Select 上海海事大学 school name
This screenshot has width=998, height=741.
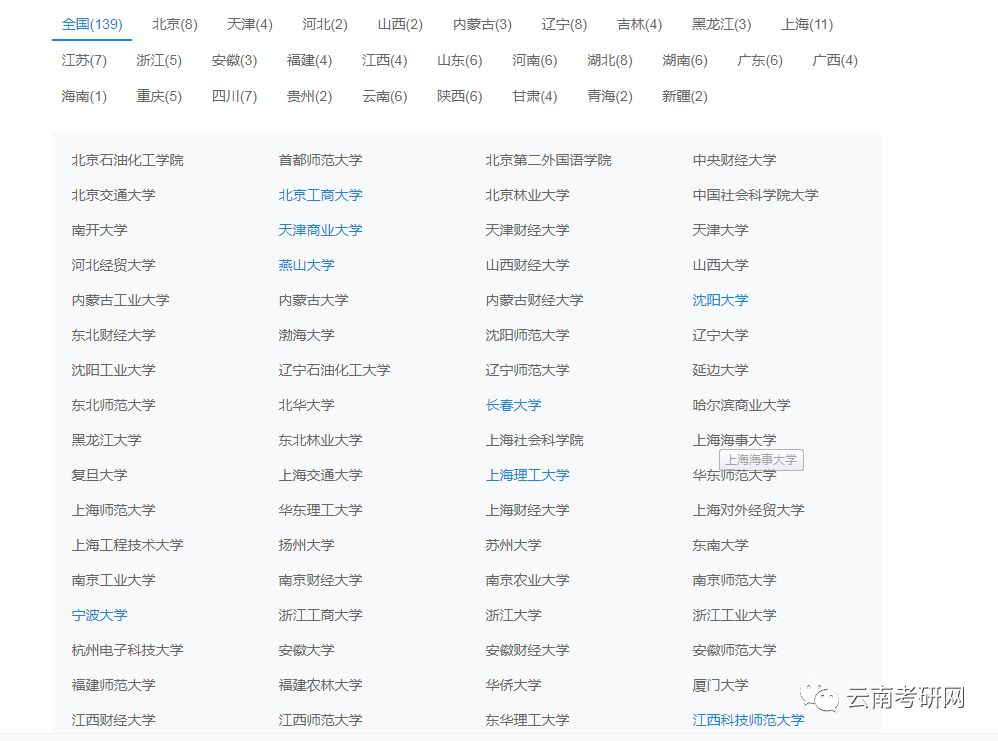(x=734, y=440)
